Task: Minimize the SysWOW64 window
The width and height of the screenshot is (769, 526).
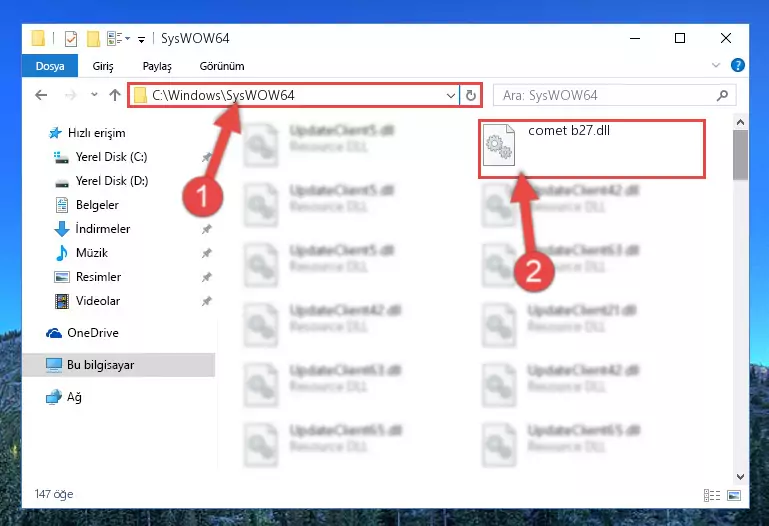Action: pyautogui.click(x=635, y=38)
